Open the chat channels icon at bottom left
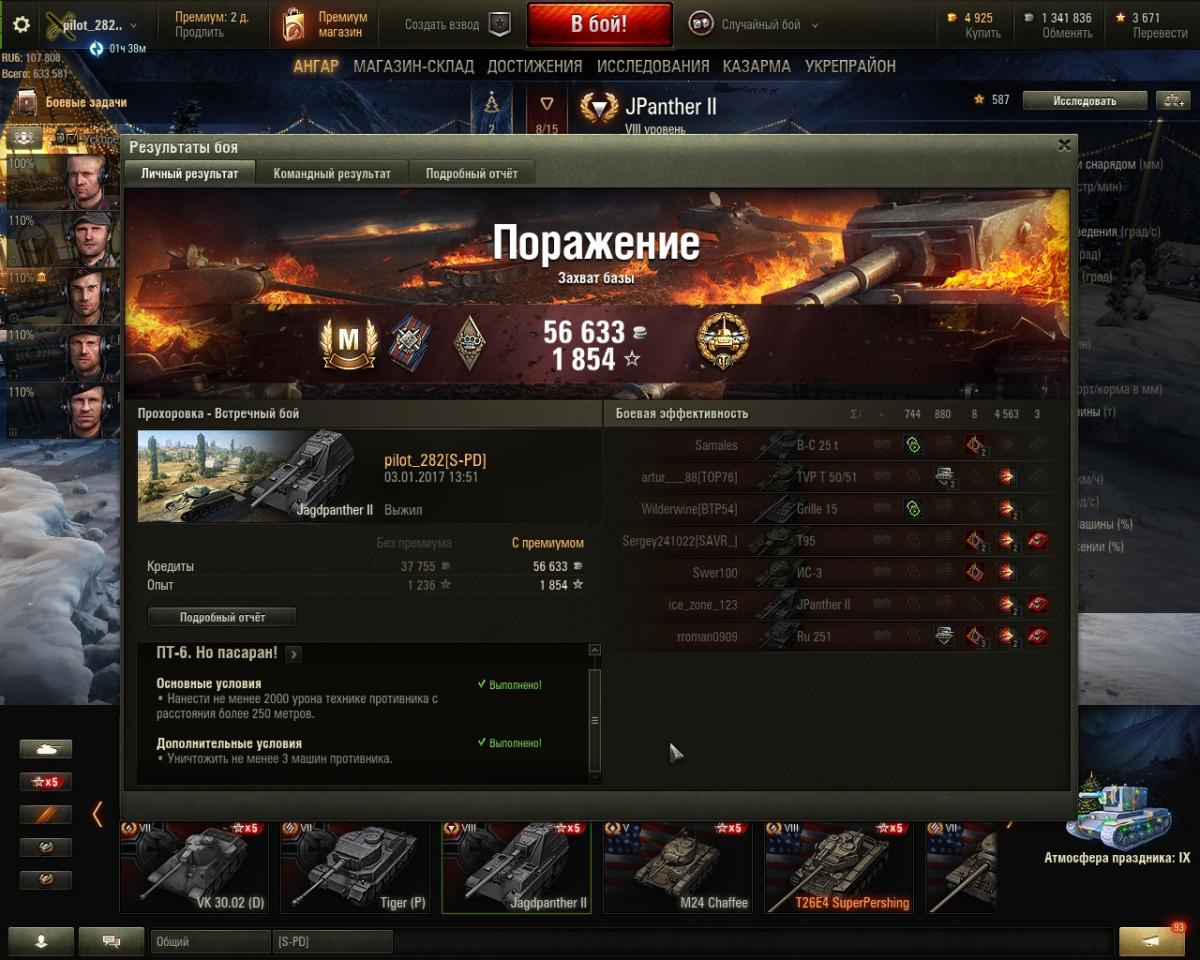 (111, 941)
